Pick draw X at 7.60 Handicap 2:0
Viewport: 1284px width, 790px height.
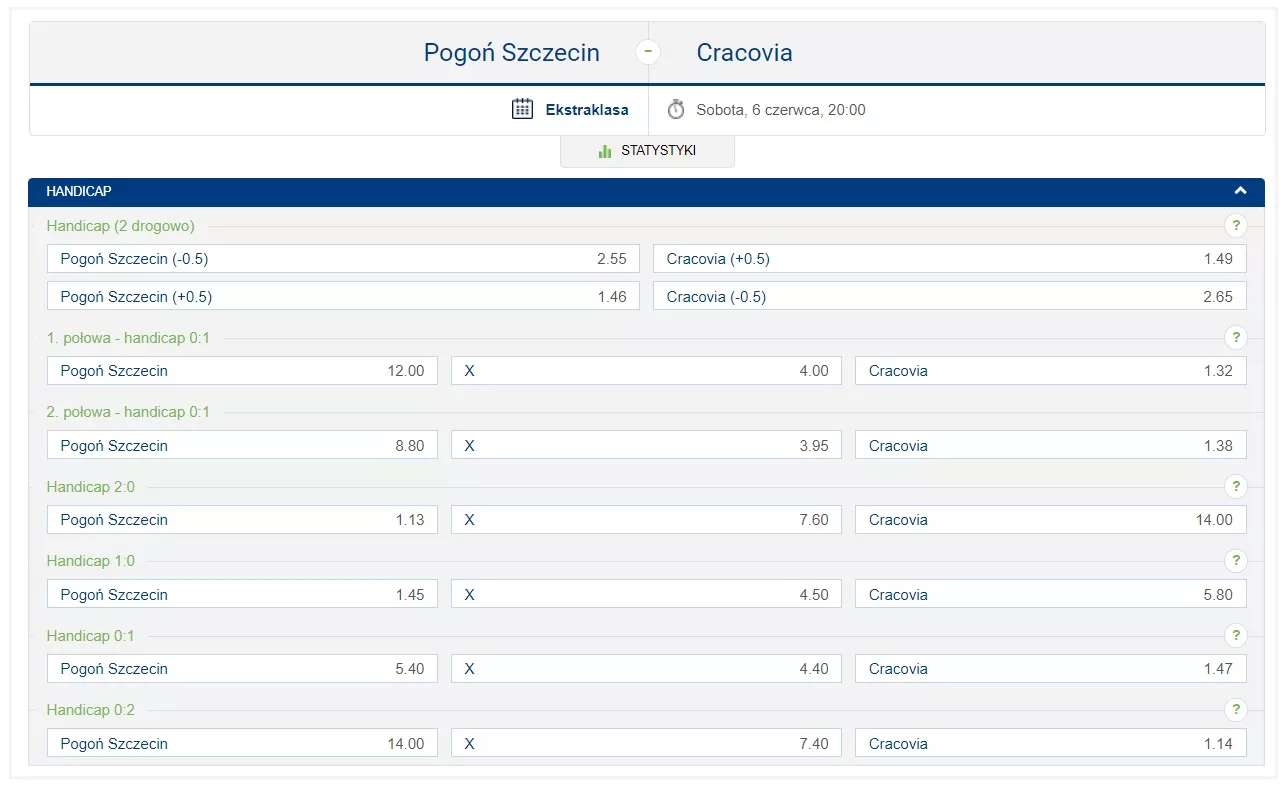(646, 520)
